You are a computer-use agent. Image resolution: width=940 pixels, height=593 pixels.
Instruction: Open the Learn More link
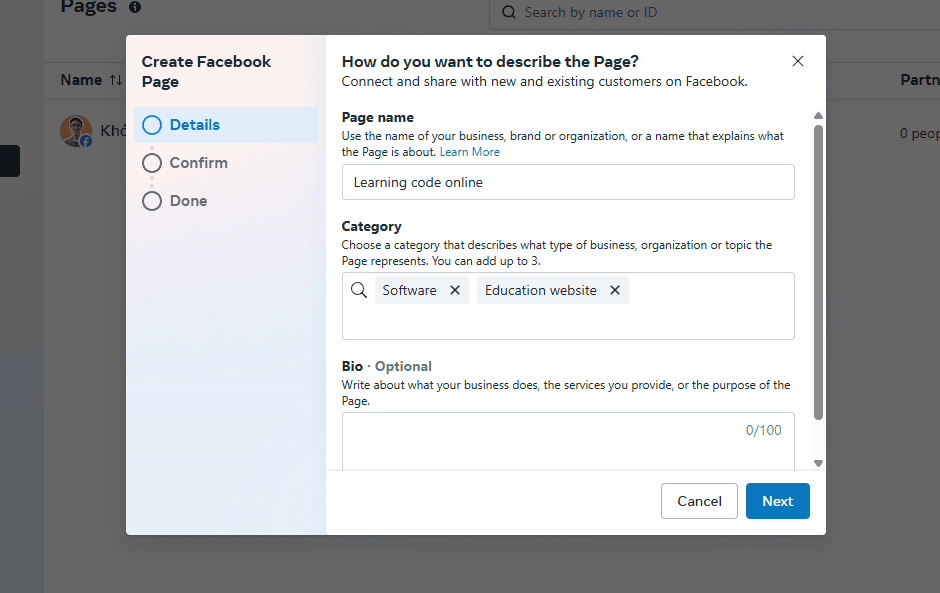[470, 151]
